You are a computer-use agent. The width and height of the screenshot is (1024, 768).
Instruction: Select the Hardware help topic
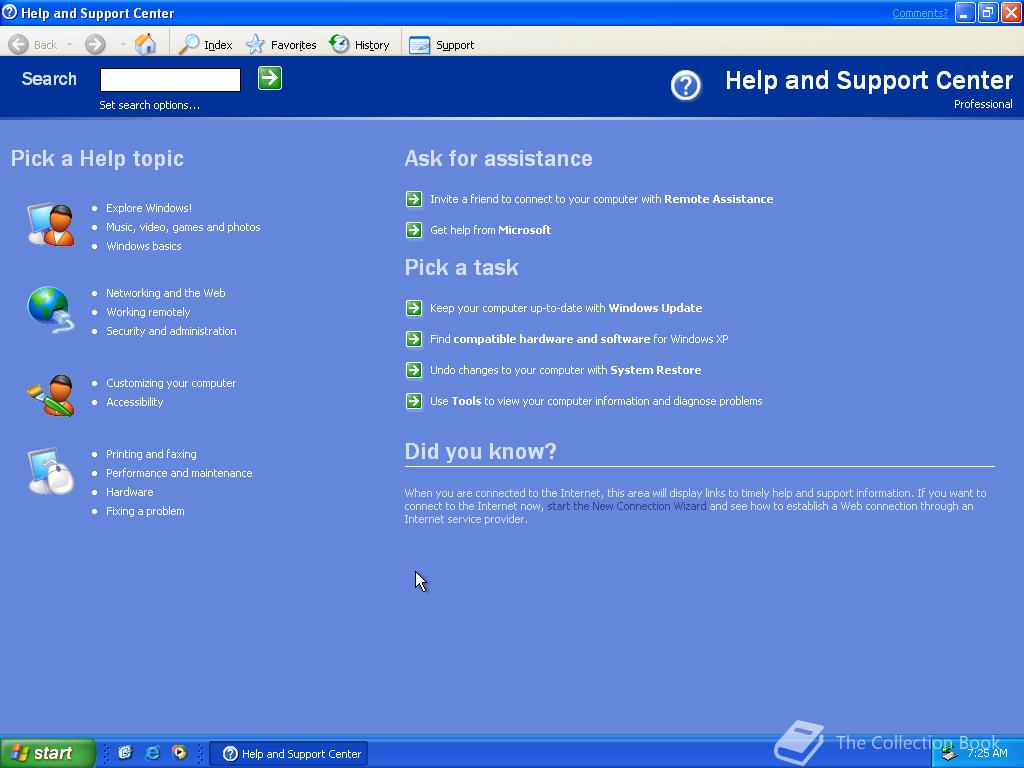(129, 492)
